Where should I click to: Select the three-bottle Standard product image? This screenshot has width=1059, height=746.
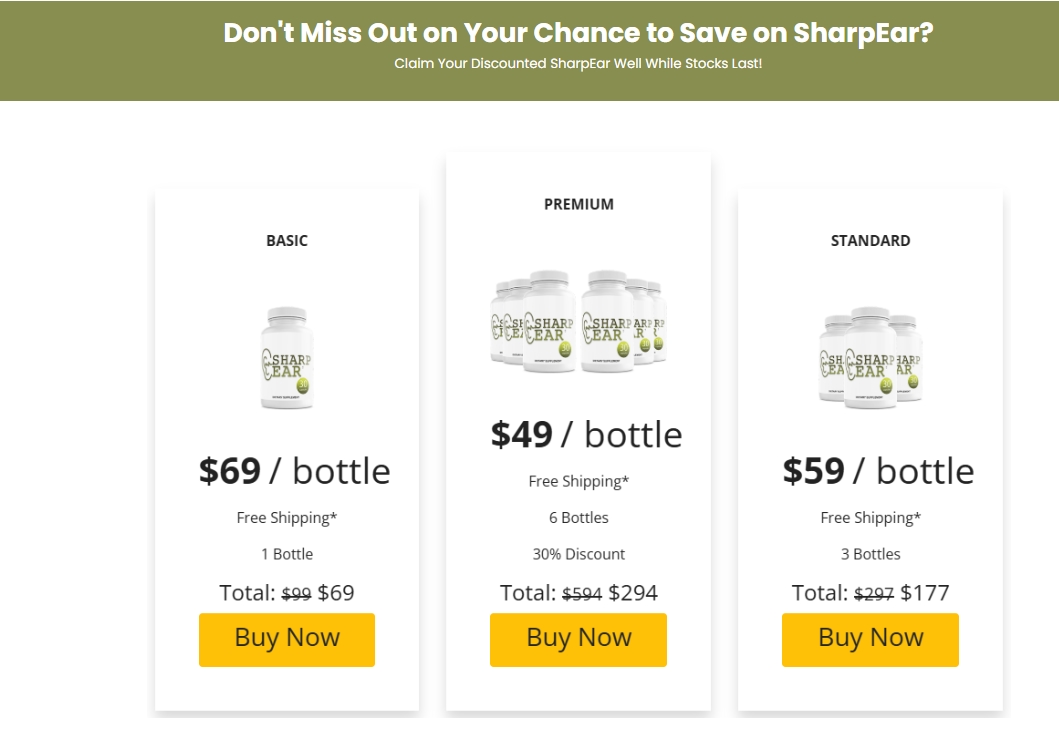tap(870, 357)
